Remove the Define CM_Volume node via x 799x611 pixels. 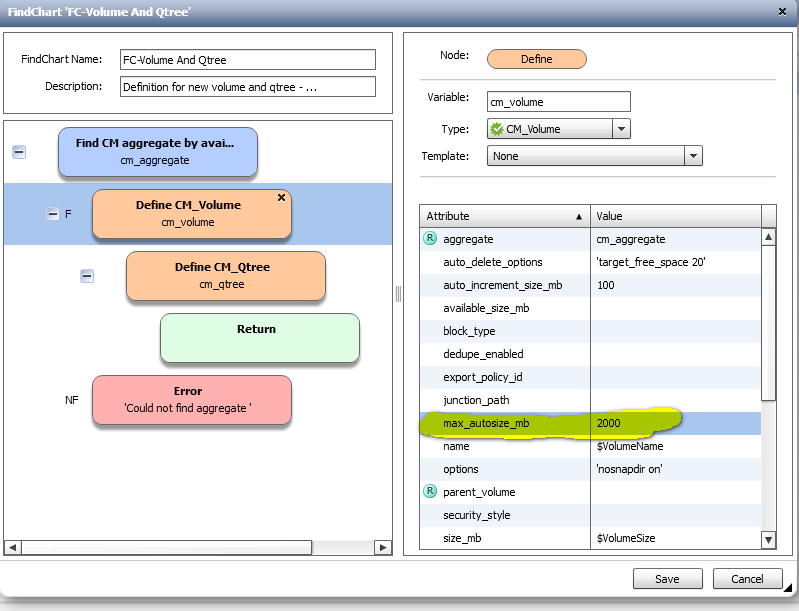pyautogui.click(x=281, y=198)
